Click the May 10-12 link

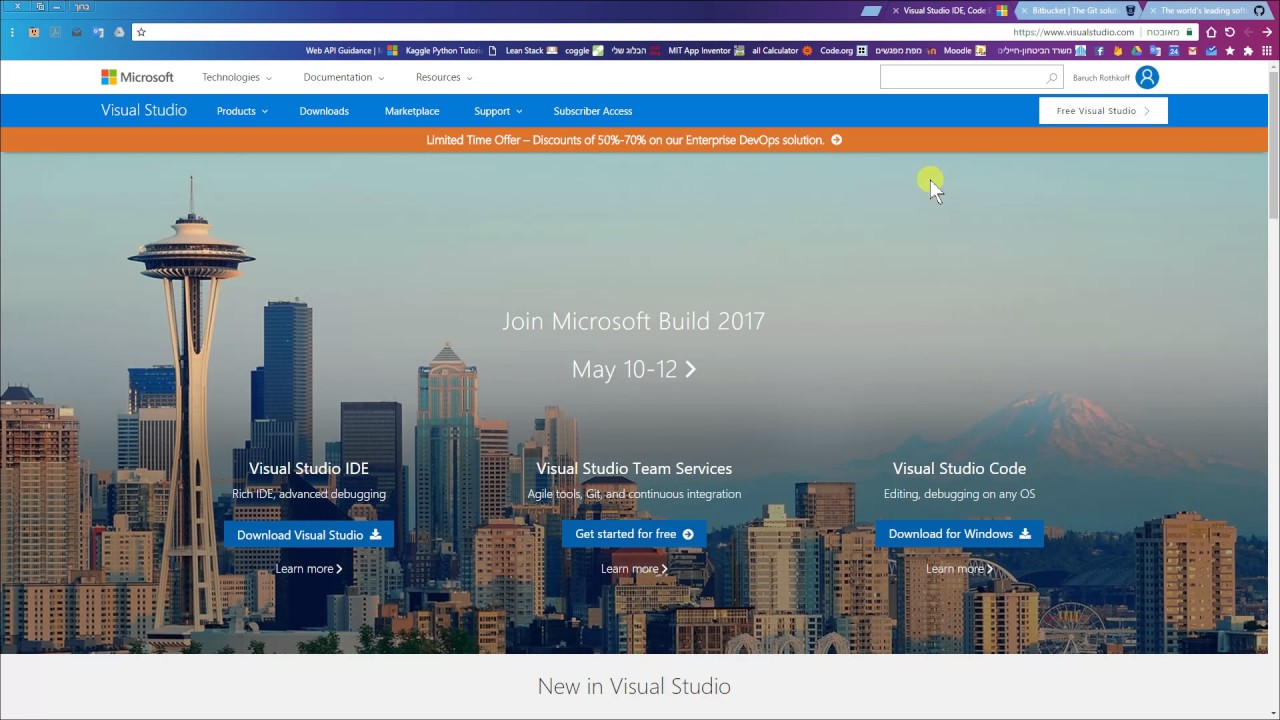click(x=633, y=369)
